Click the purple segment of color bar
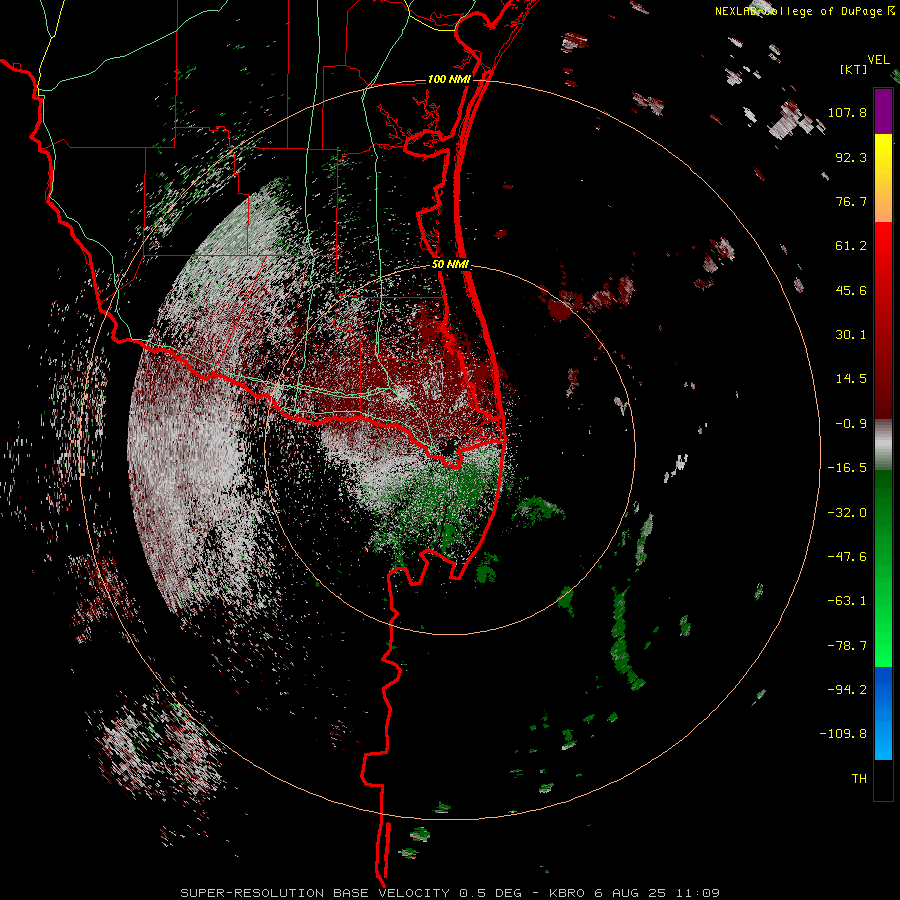The width and height of the screenshot is (900, 900). [883, 112]
